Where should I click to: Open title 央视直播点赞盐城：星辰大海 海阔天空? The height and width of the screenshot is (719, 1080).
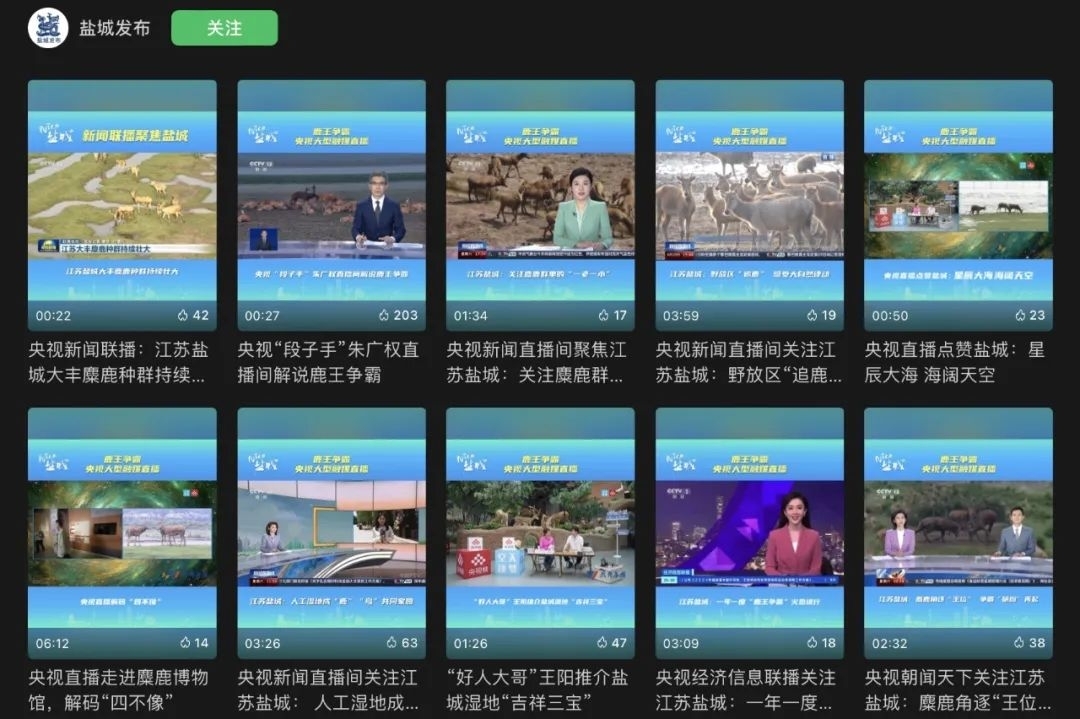click(x=957, y=363)
